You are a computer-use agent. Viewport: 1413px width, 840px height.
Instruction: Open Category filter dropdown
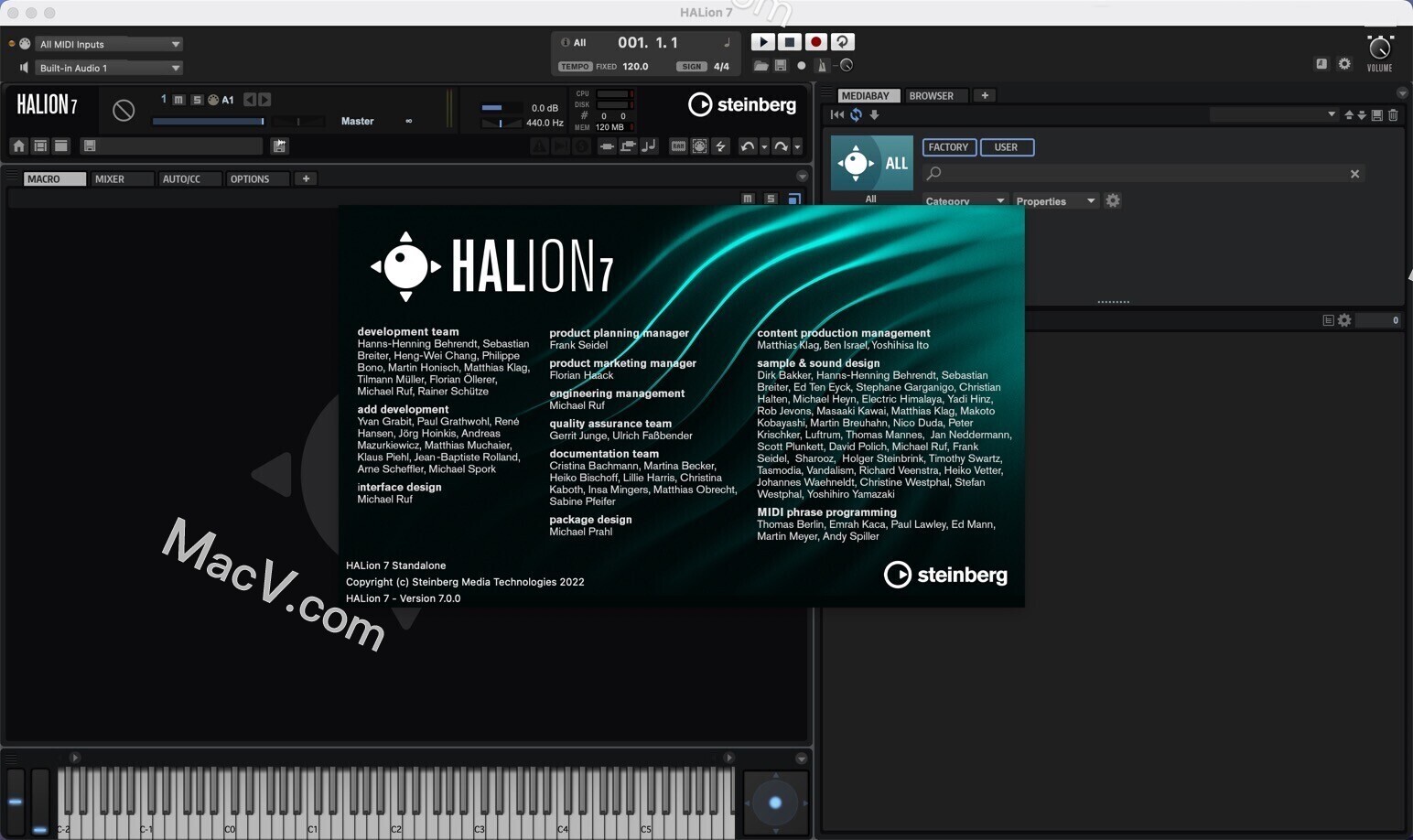point(965,201)
